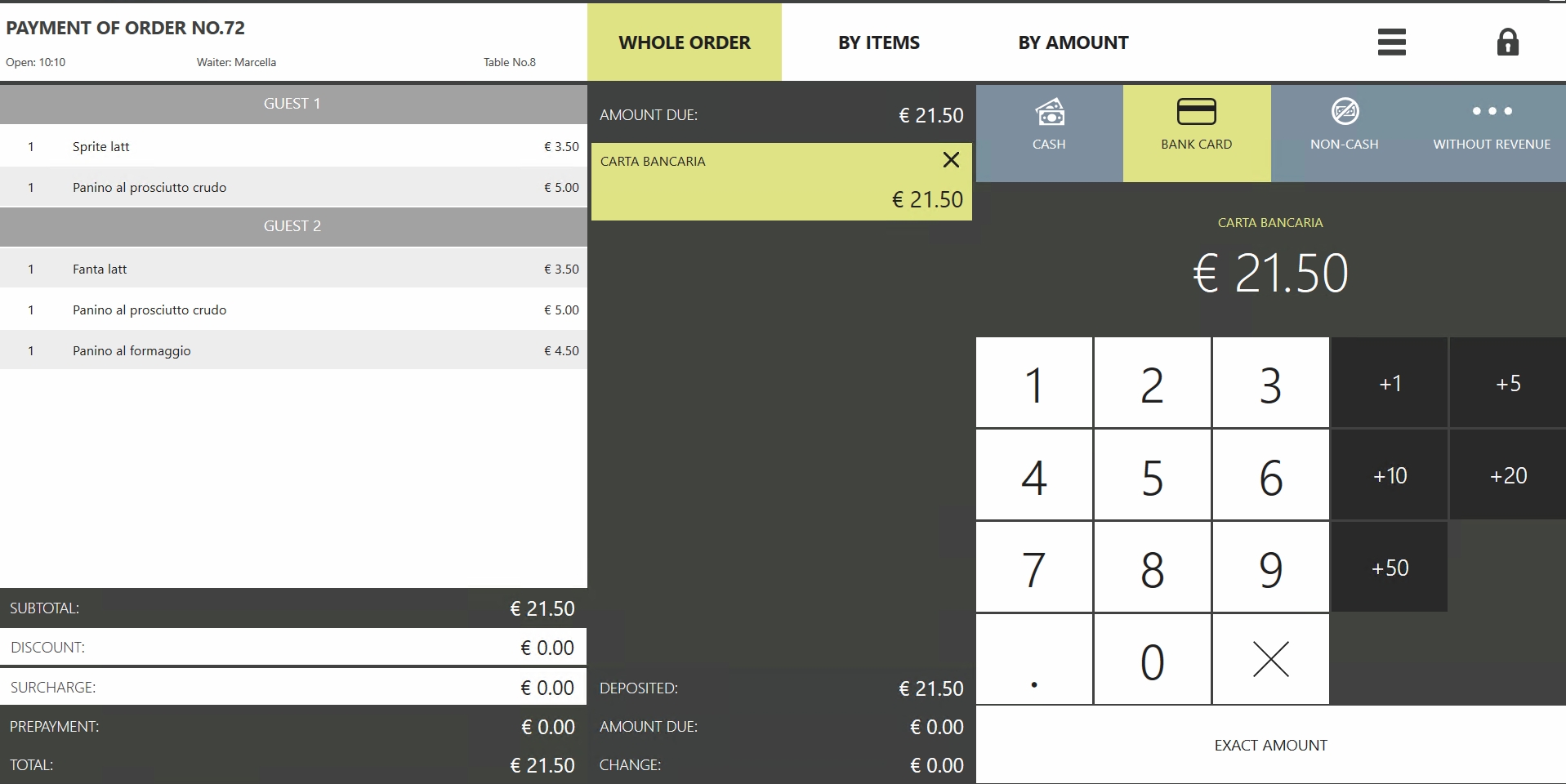The width and height of the screenshot is (1566, 784).
Task: Switch to the By Items tab
Action: (x=878, y=42)
